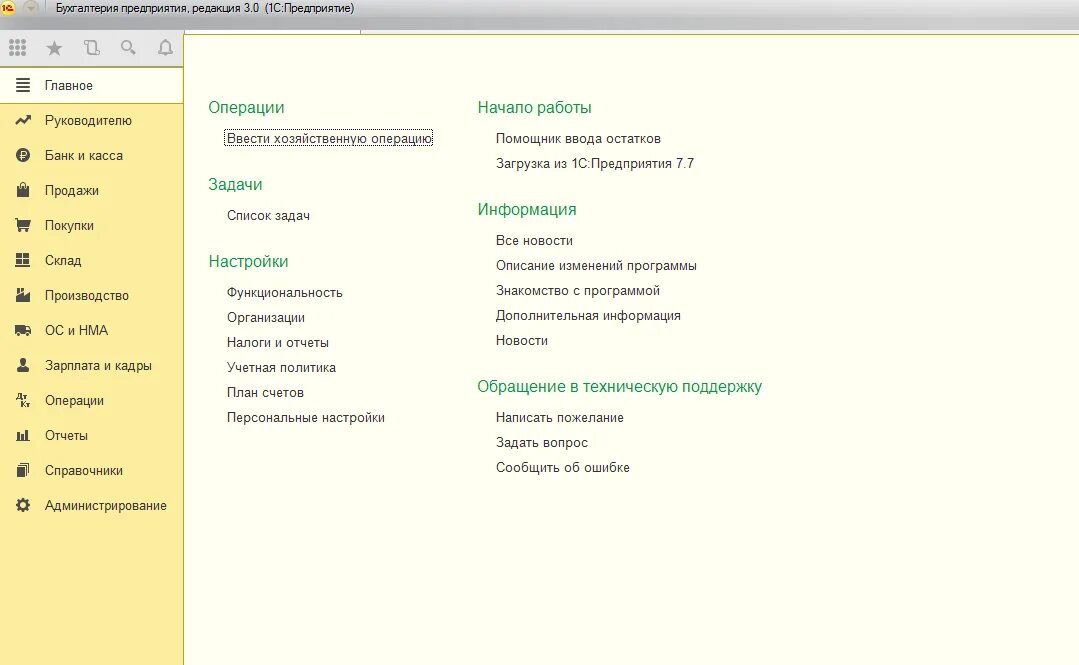Screen dimensions: 1079x665
Task: Click the search magnifier icon
Action: pos(128,48)
